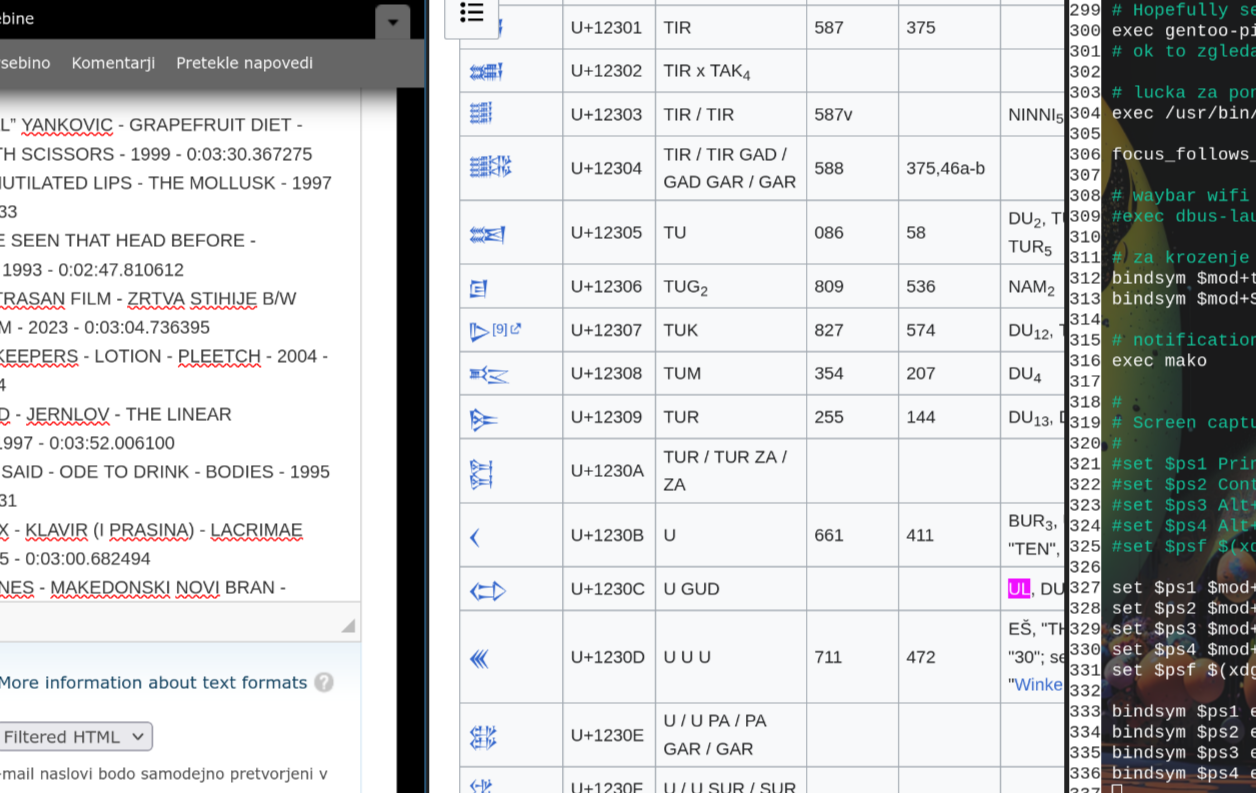
Task: Open the TUR cuneiform glyph U+12309
Action: point(483,419)
